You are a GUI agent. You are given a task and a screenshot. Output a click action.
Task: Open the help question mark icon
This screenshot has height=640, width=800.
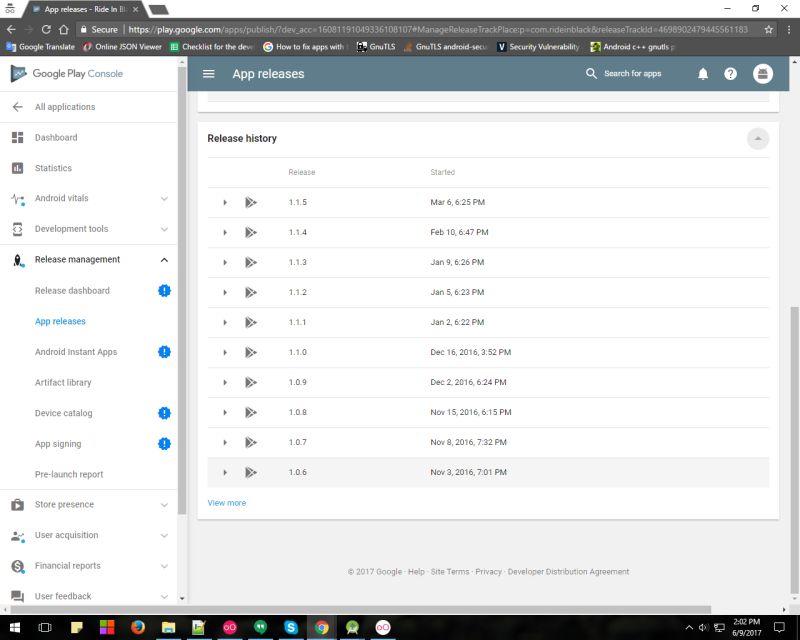730,74
